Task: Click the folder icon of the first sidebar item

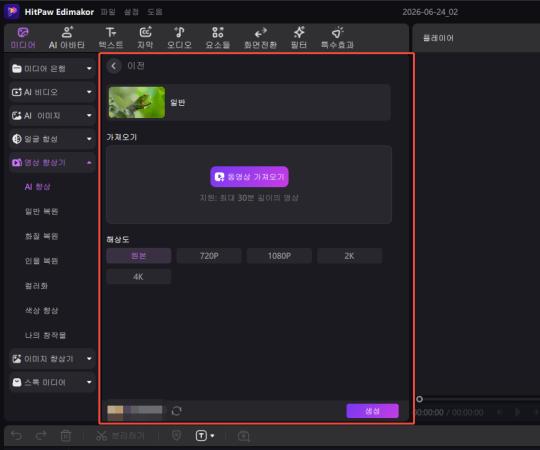Action: 17,69
